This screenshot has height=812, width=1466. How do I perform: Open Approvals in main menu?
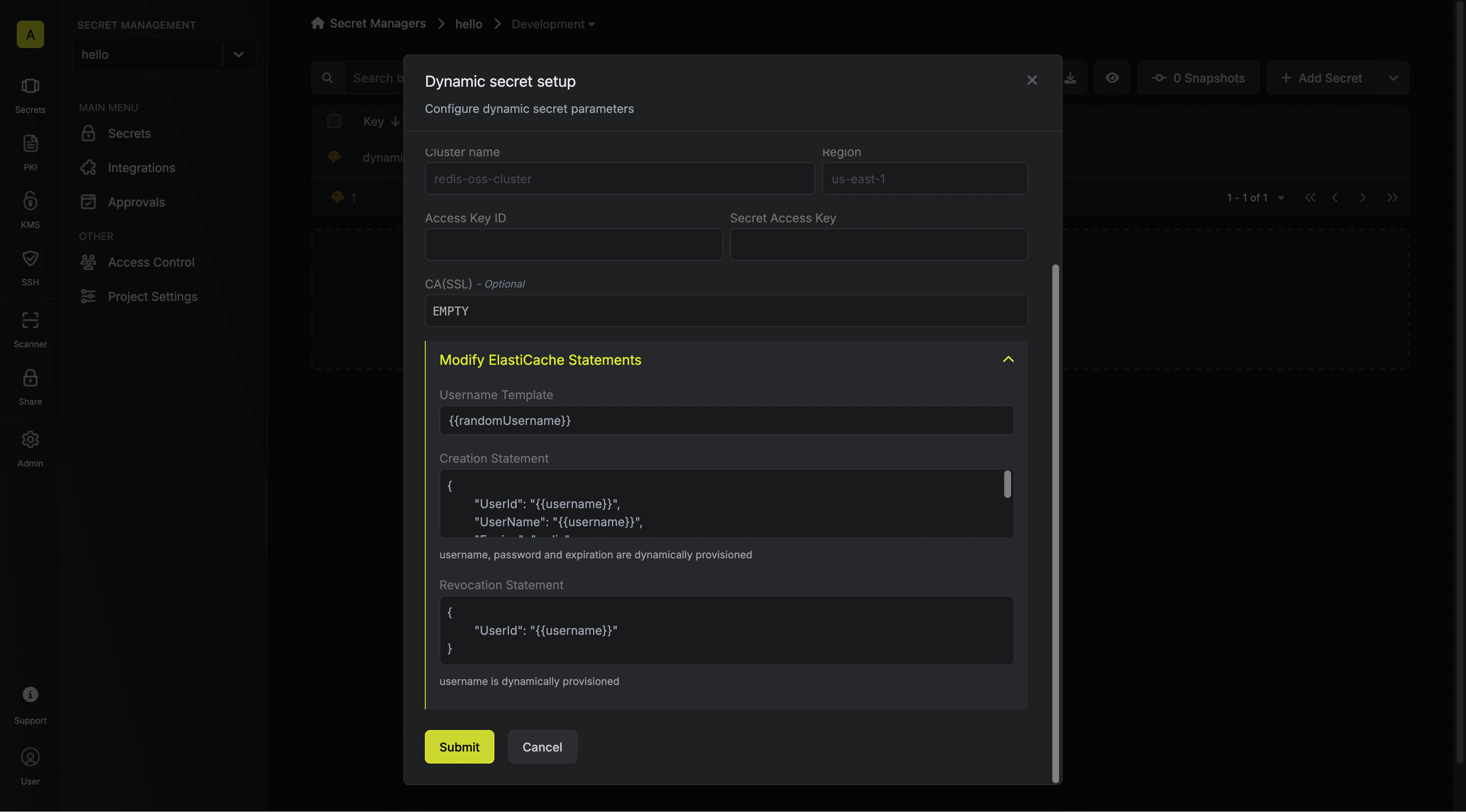coord(136,202)
